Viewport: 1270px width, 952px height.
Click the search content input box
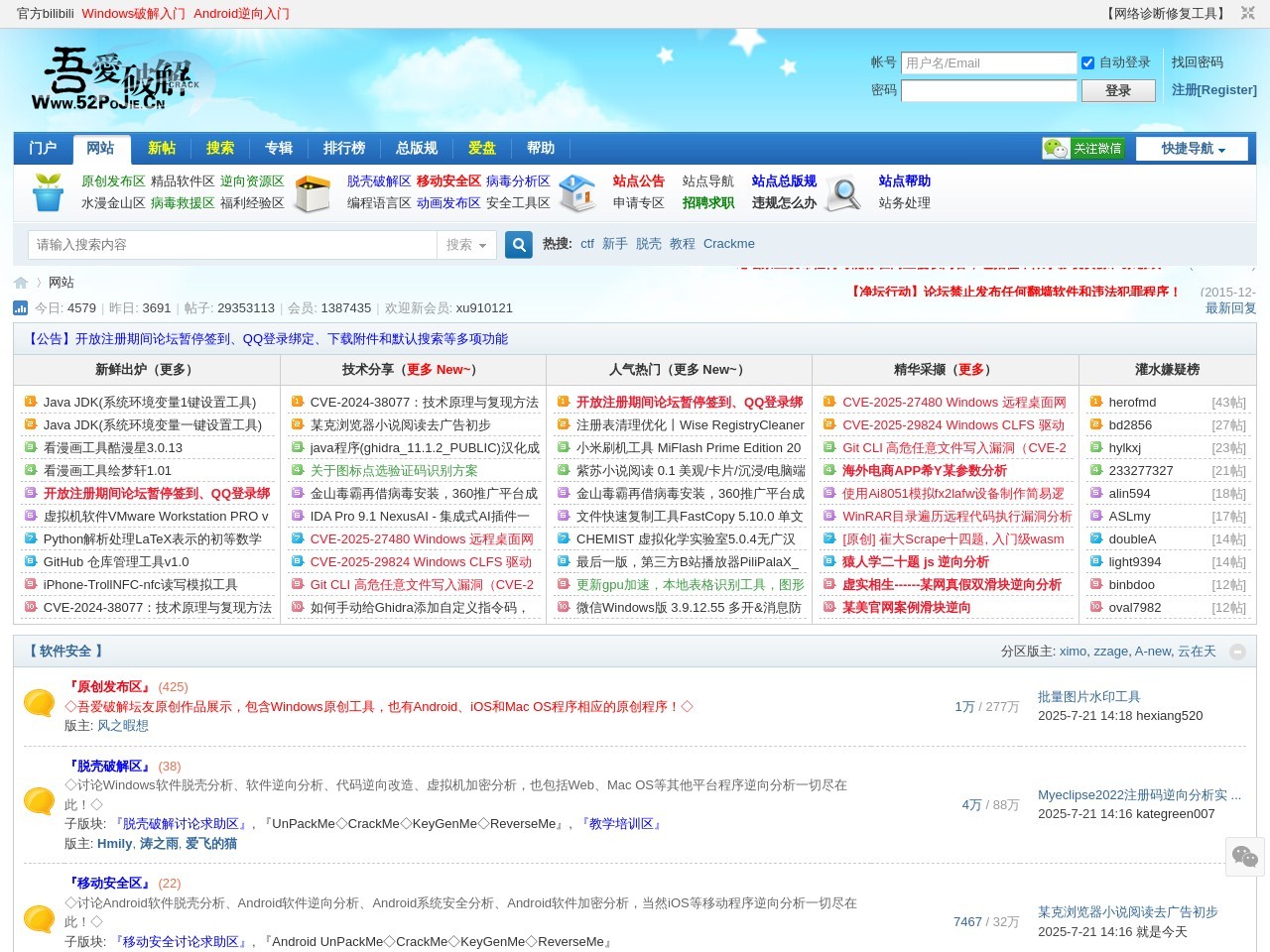[233, 245]
